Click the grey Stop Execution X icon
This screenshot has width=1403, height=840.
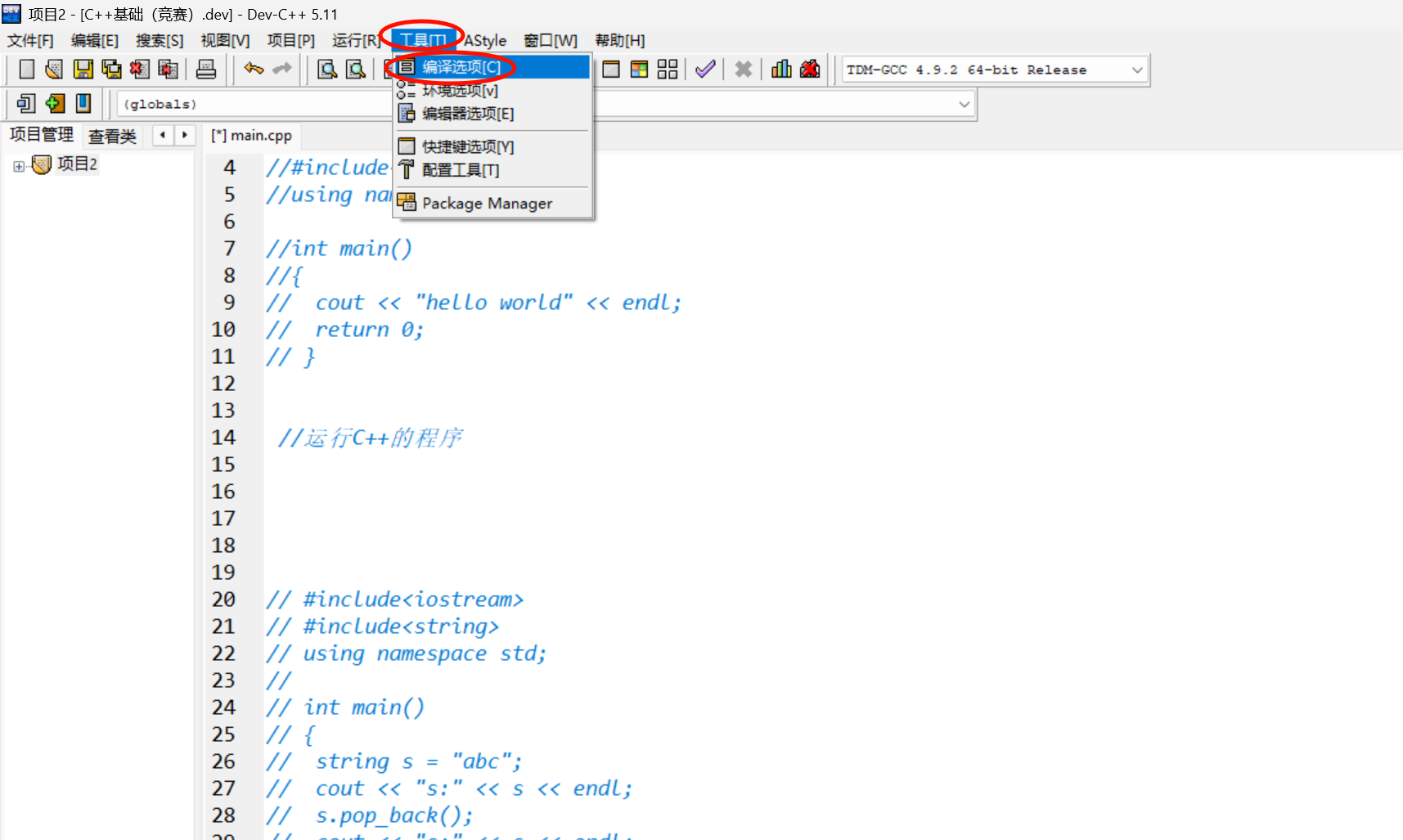(743, 70)
